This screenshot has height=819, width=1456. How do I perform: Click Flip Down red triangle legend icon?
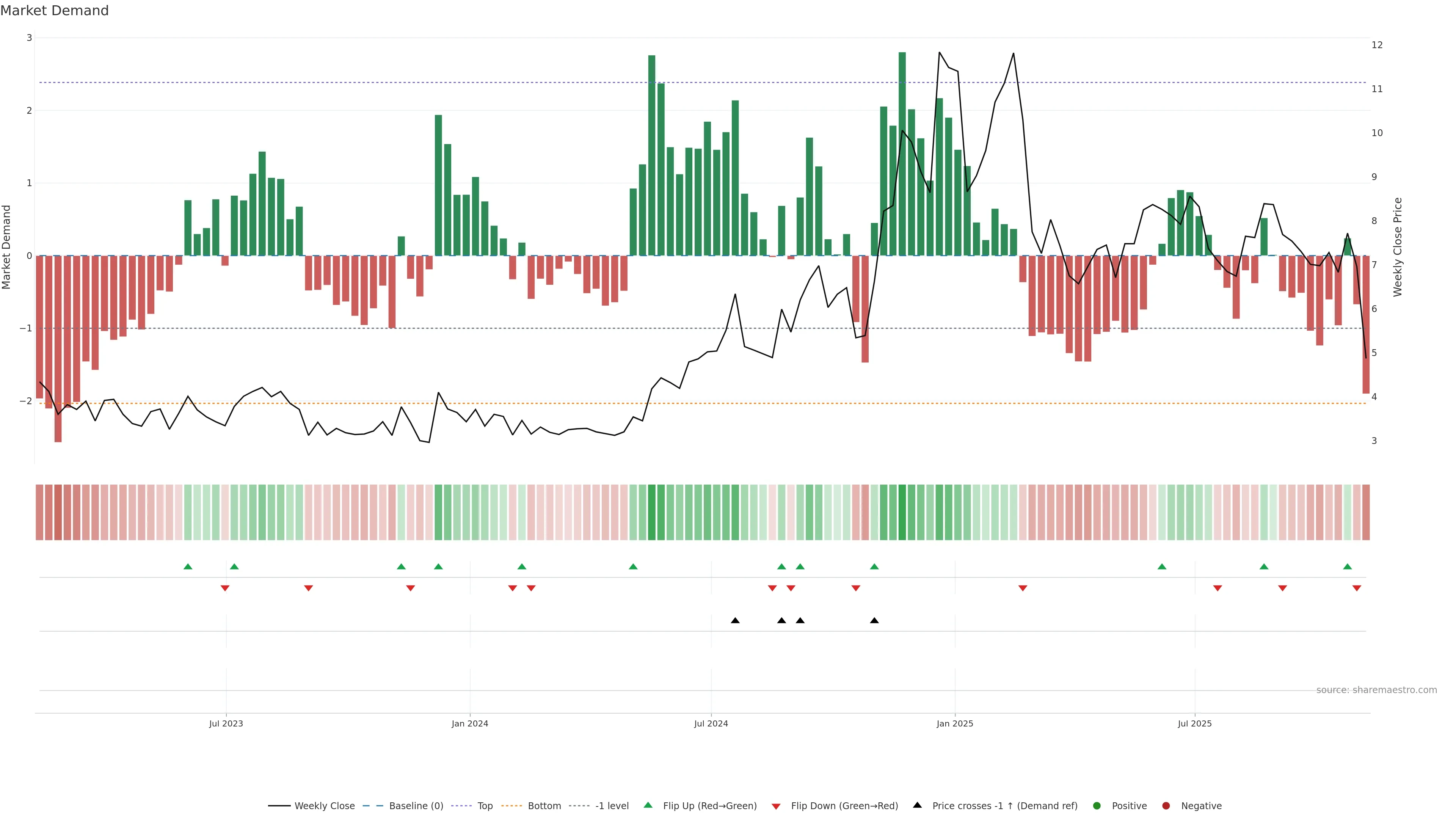pyautogui.click(x=776, y=806)
